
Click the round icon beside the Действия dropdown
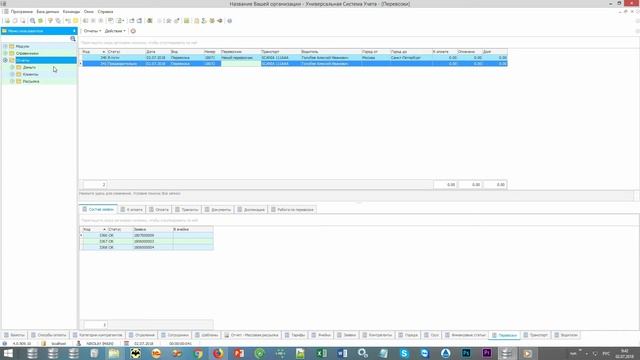tap(133, 31)
